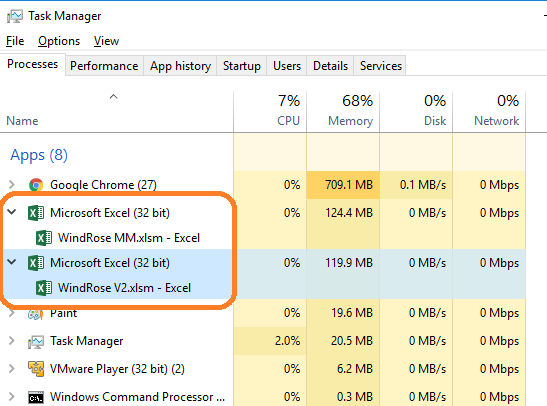Click the Windows Command Processor icon
547x406 pixels.
point(36,398)
